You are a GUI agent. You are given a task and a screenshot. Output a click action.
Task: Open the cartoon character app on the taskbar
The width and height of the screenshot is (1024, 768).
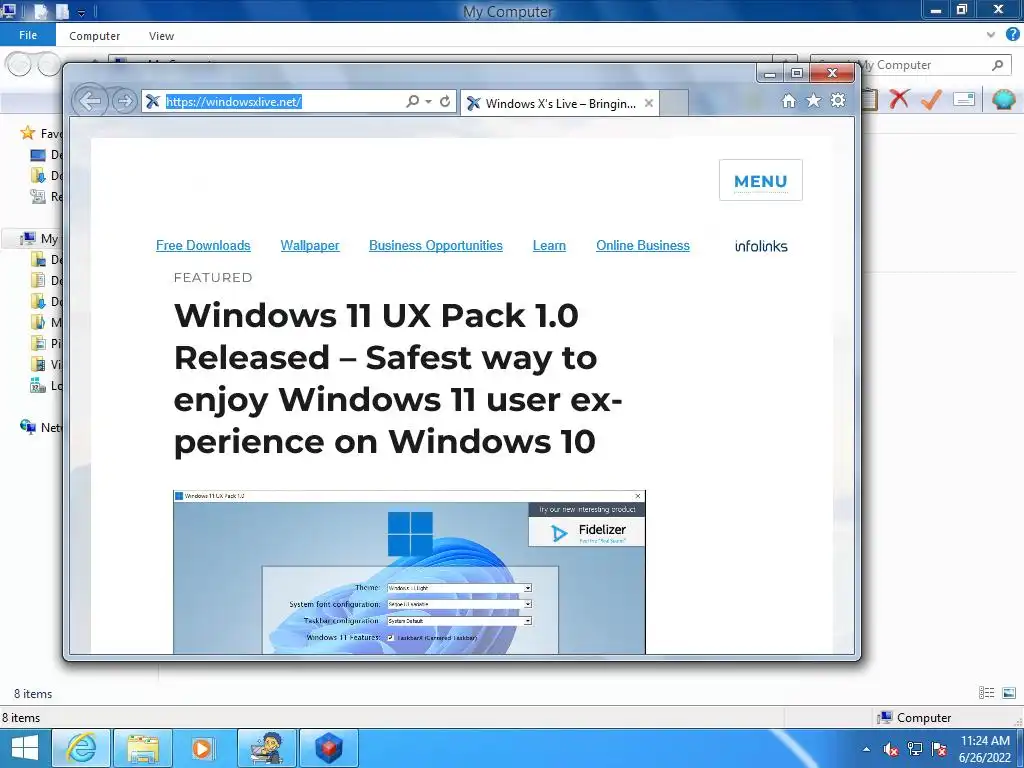click(x=267, y=748)
